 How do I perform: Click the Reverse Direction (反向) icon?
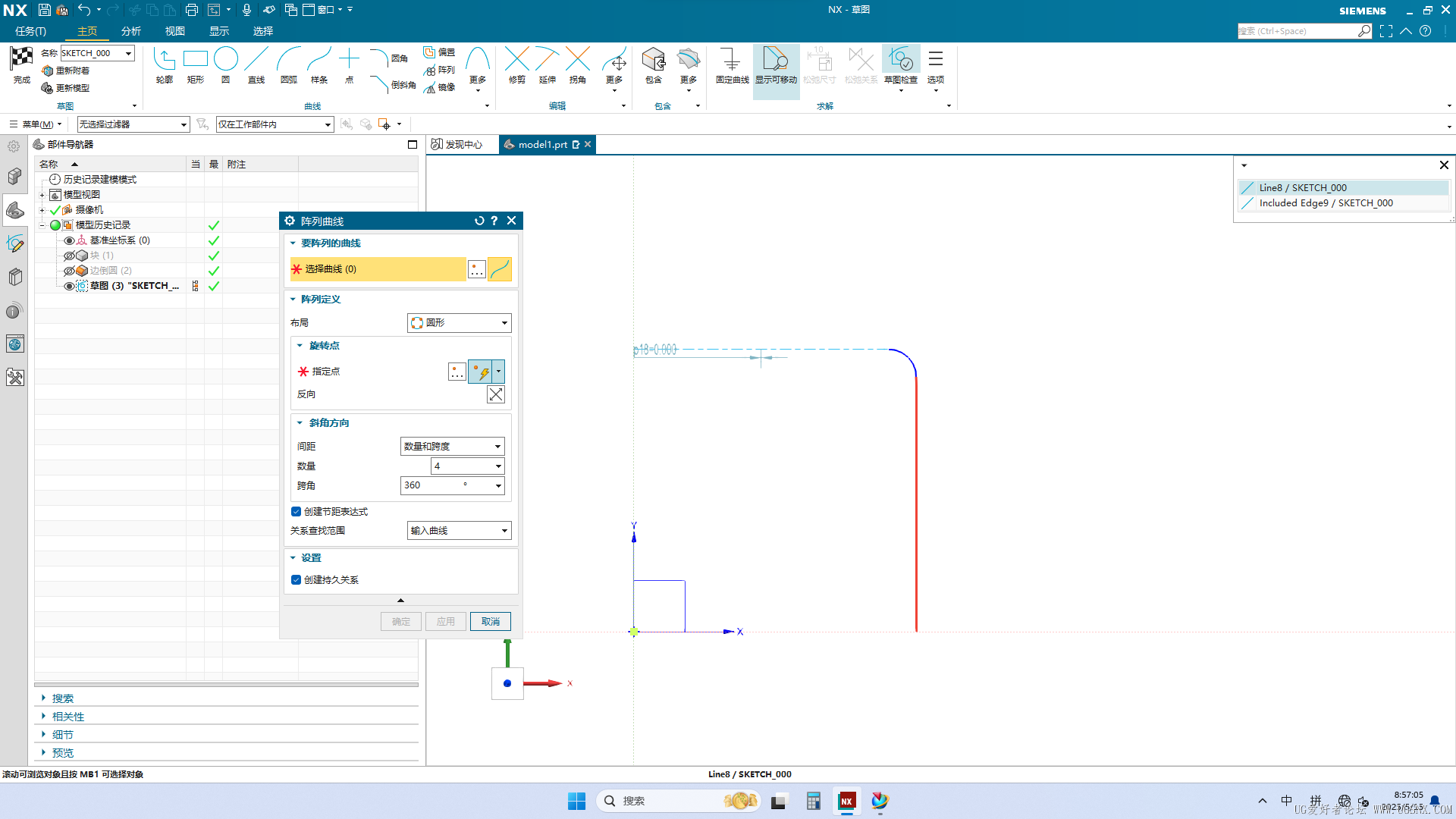pos(495,394)
